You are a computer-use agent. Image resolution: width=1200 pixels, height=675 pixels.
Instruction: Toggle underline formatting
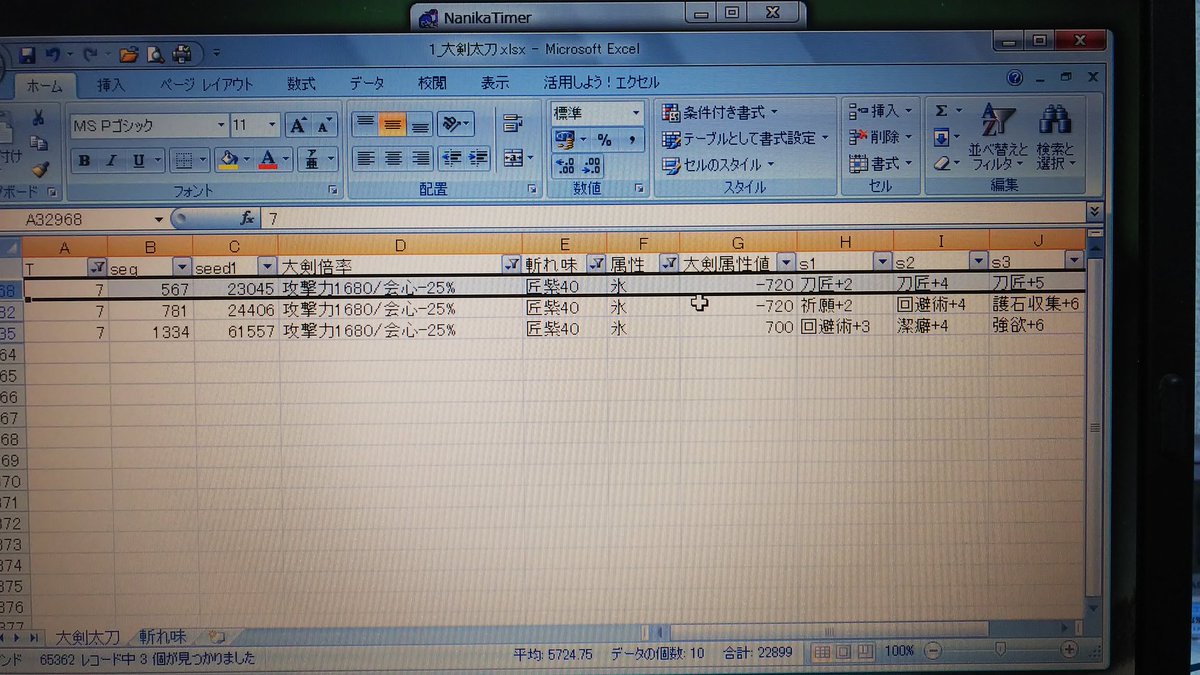click(x=137, y=160)
